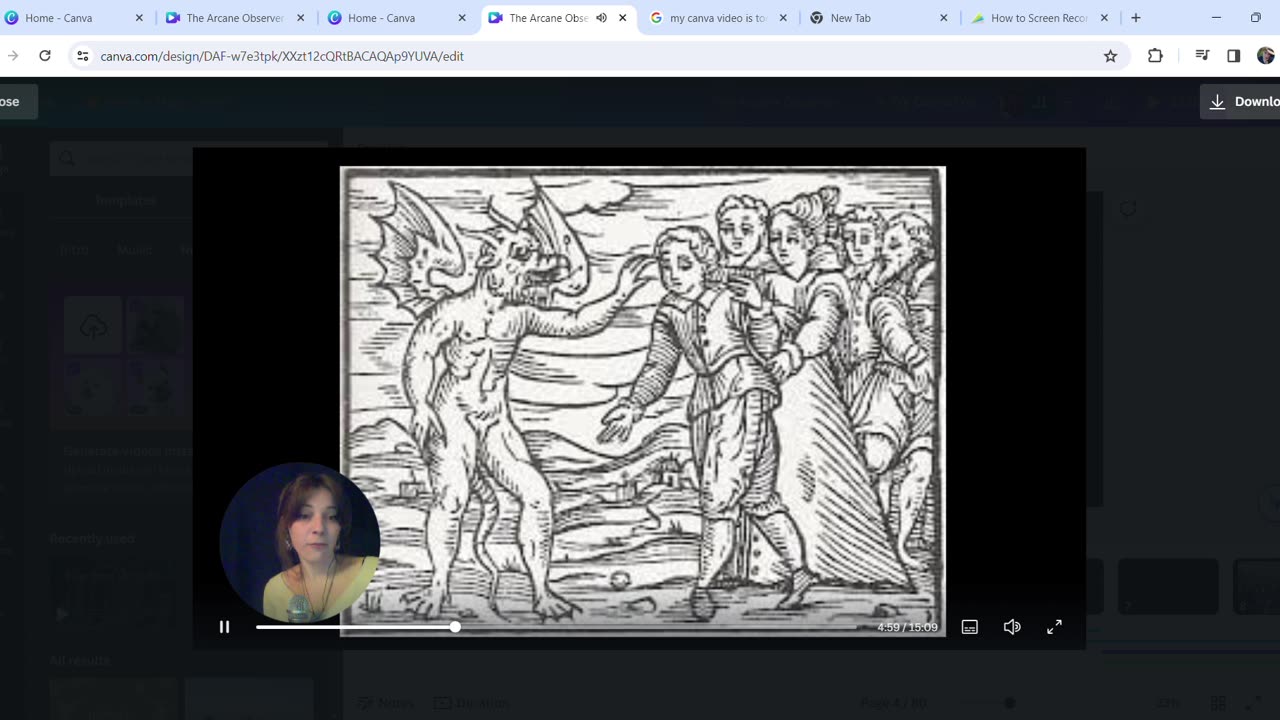
Task: Bookmark this page with the star icon
Action: [x=1110, y=56]
